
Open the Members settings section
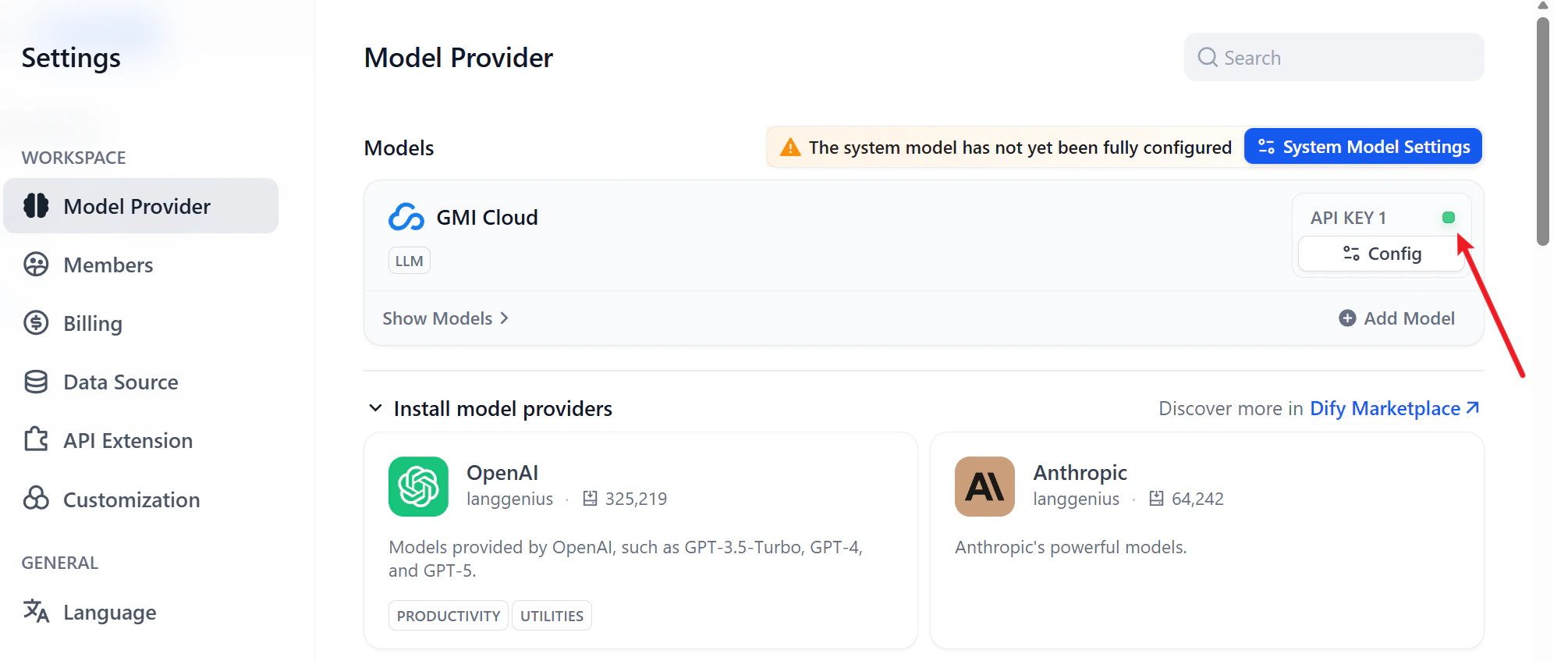click(108, 265)
